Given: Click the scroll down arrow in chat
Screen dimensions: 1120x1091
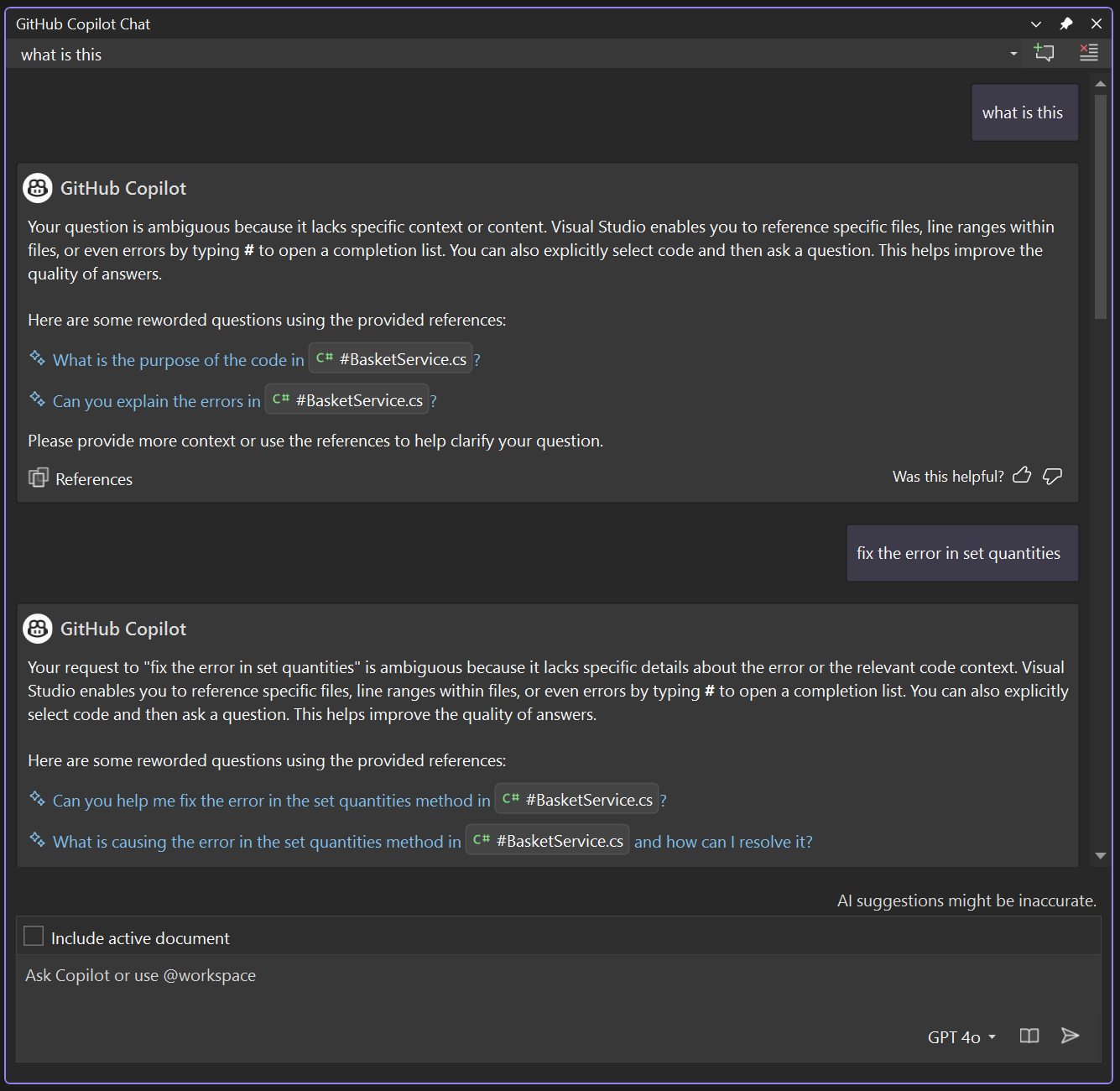Looking at the screenshot, I should click(x=1100, y=856).
